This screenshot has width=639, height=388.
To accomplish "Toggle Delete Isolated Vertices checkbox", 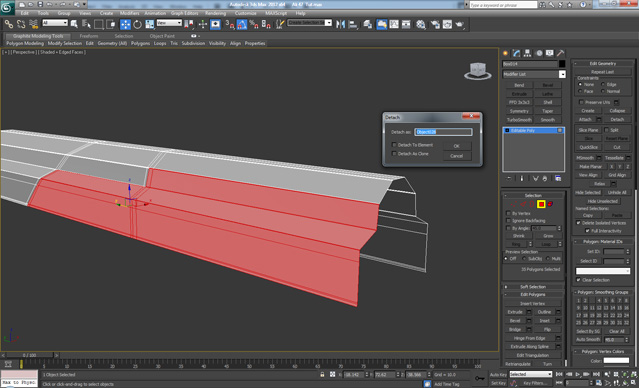I will click(578, 223).
